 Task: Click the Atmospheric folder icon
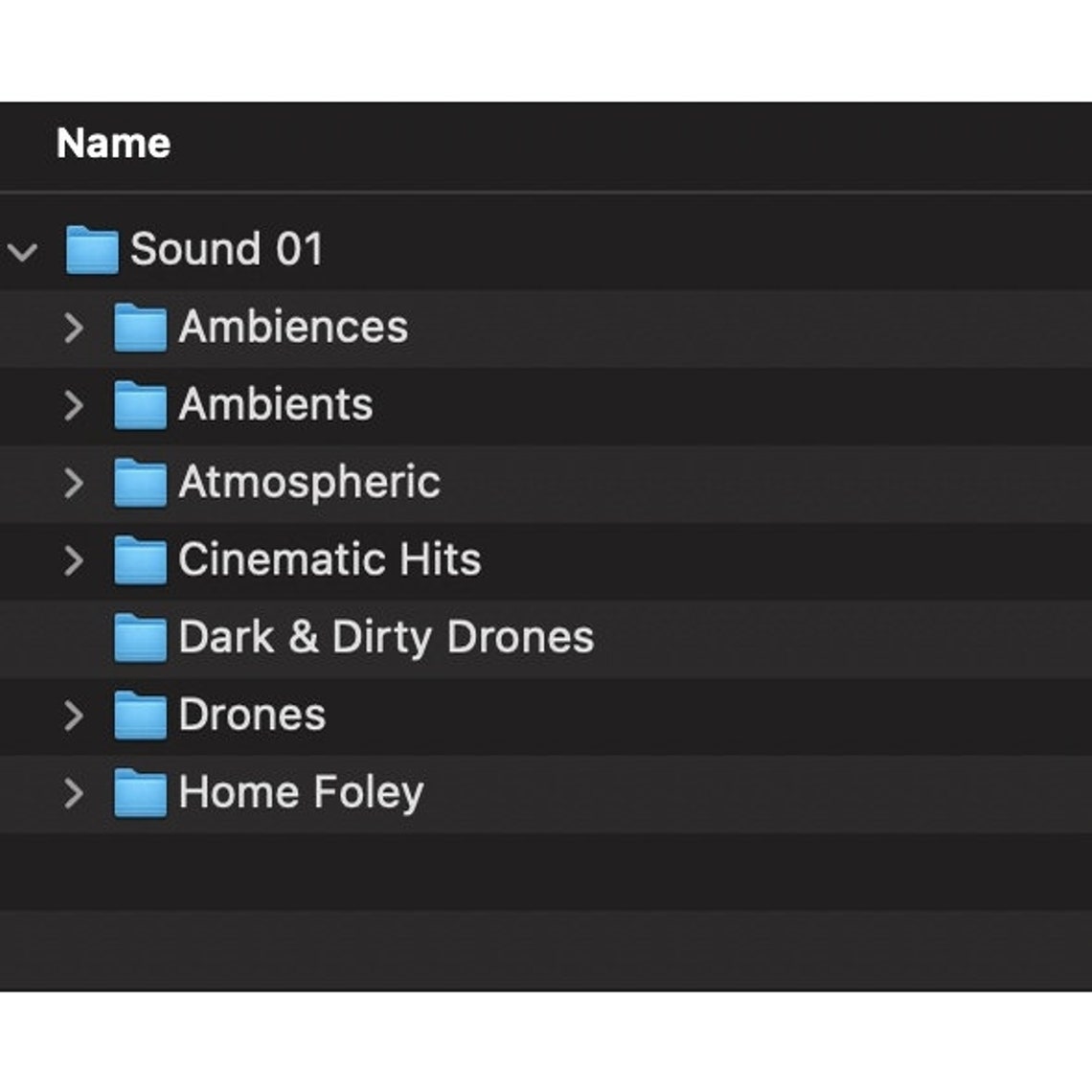point(142,482)
